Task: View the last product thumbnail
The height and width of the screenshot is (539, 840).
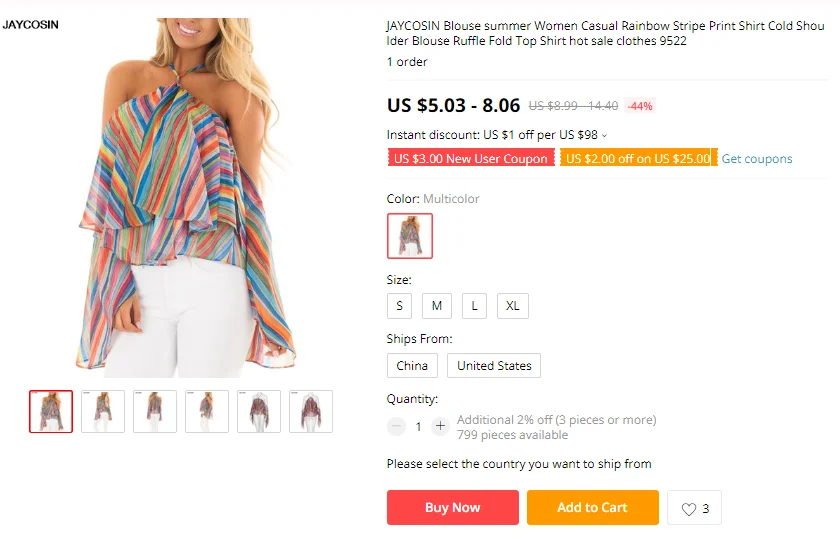Action: point(311,411)
